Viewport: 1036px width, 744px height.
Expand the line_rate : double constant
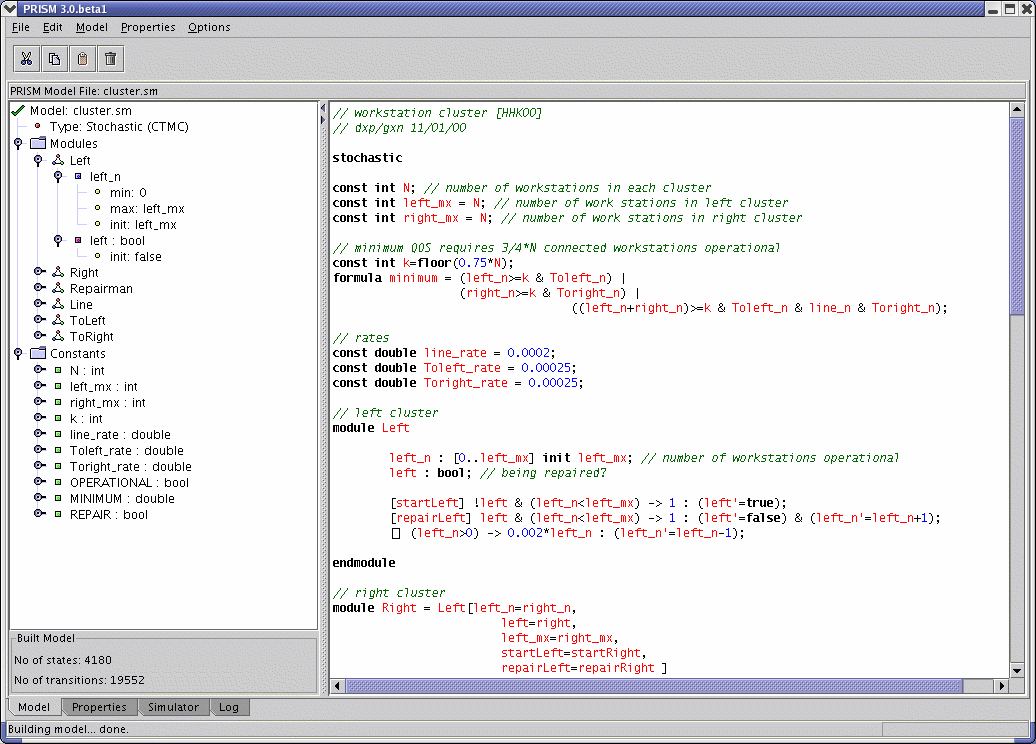[39, 434]
